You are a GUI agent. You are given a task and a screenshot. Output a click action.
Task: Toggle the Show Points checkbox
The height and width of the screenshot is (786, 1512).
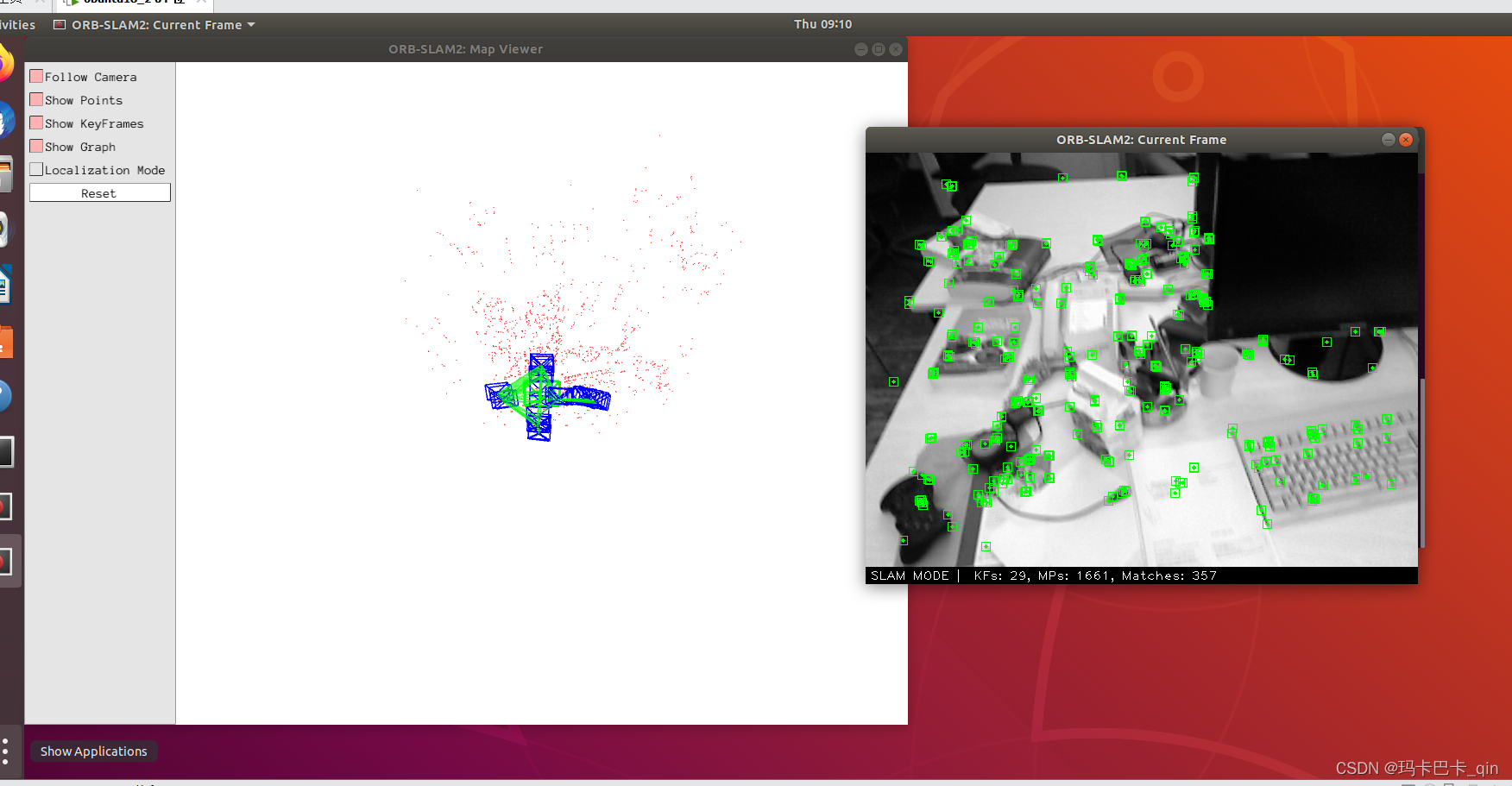click(36, 99)
